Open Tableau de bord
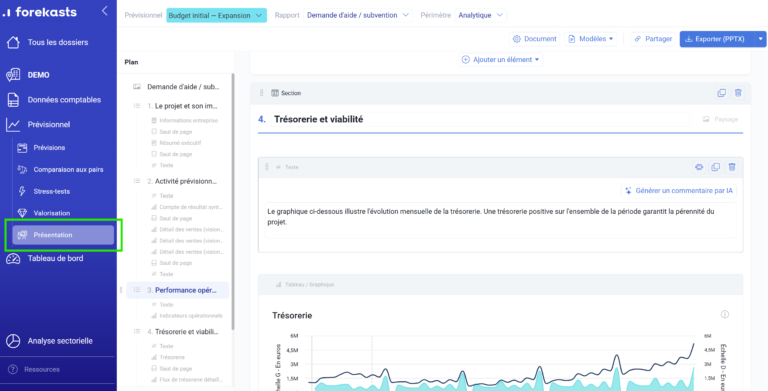The image size is (768, 391). click(45, 258)
